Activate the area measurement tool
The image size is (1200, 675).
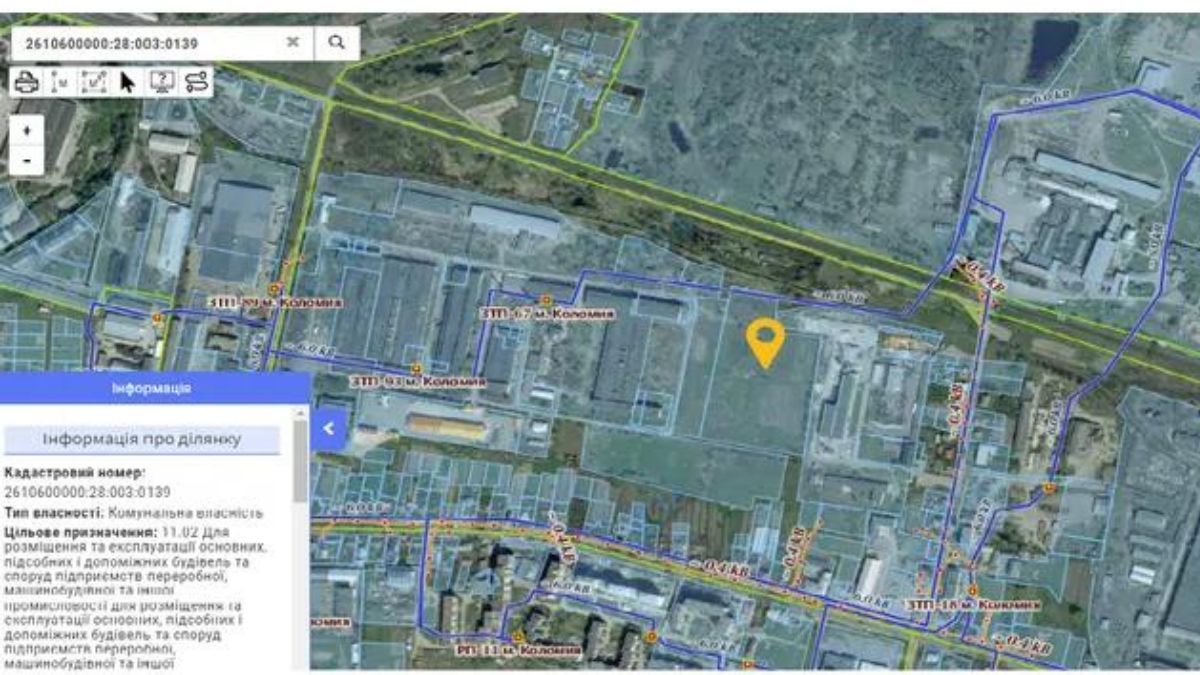94,82
